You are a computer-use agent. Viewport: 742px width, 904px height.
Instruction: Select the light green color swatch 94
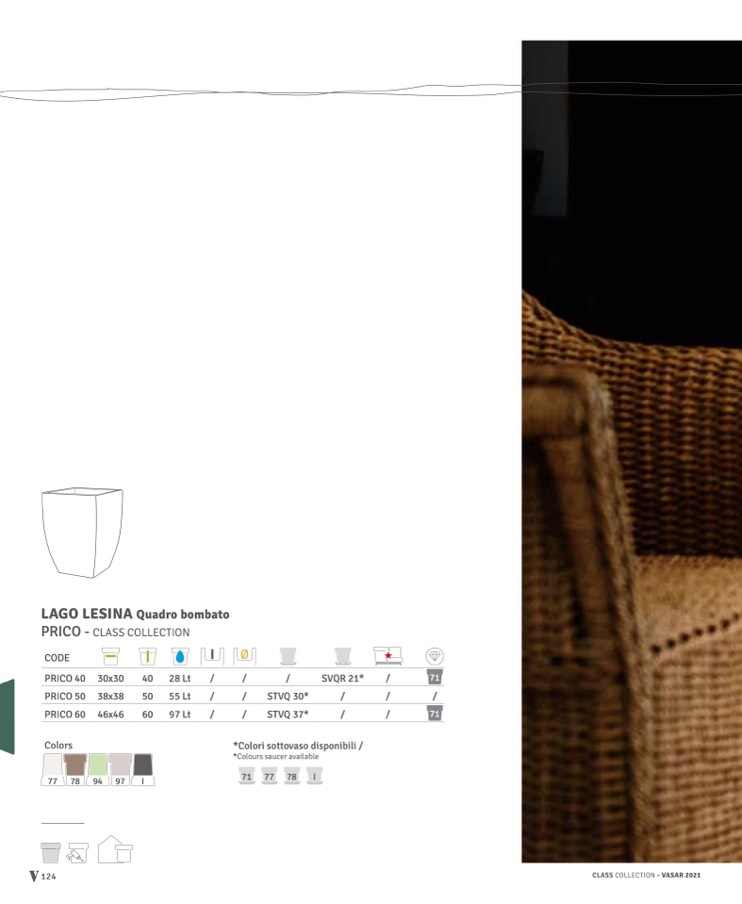click(x=99, y=768)
